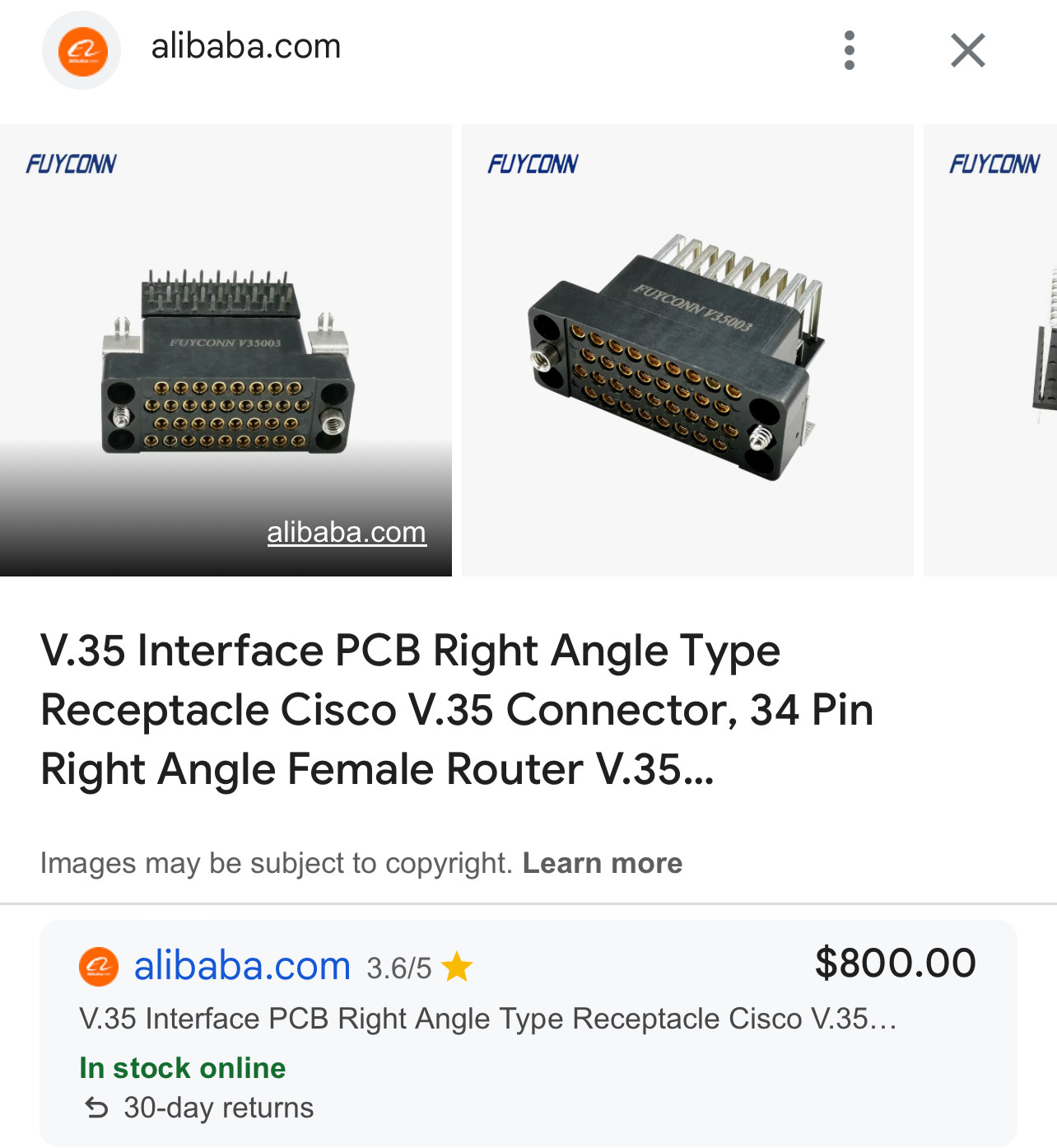Viewport: 1057px width, 1148px height.
Task: Click the 3.6/5 seller rating
Action: tap(398, 968)
